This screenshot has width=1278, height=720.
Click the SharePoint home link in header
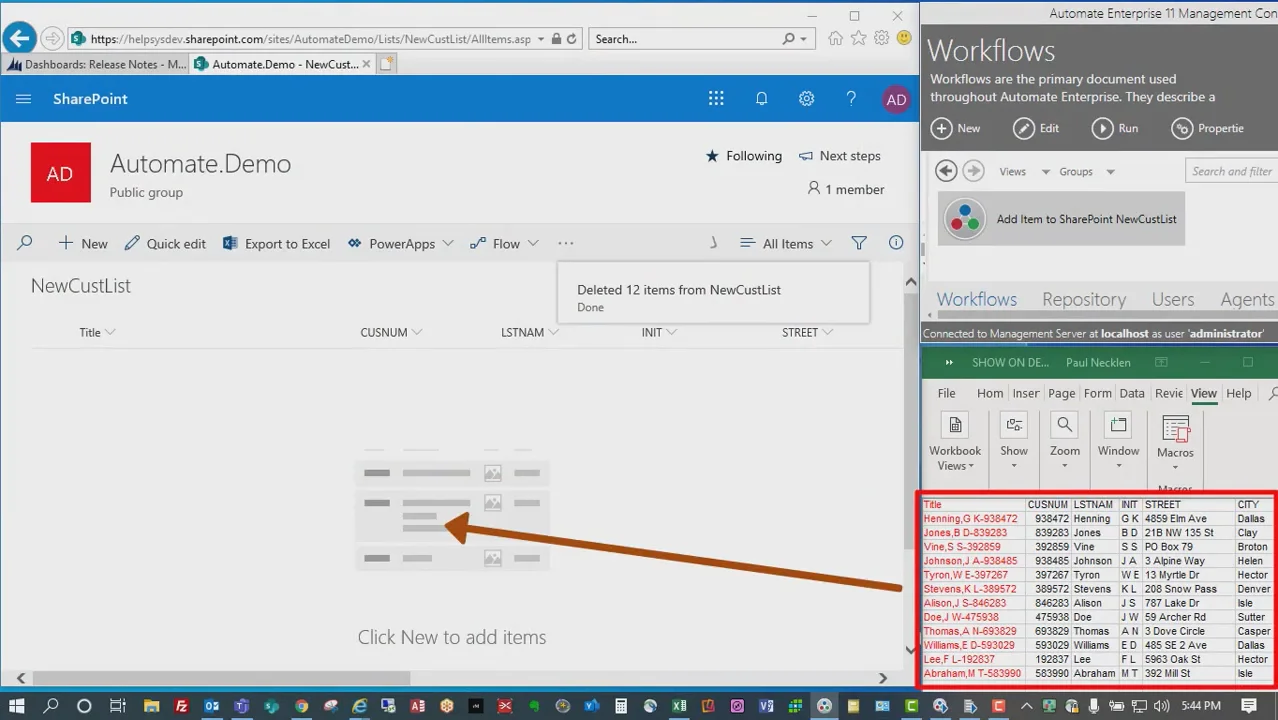pyautogui.click(x=90, y=99)
